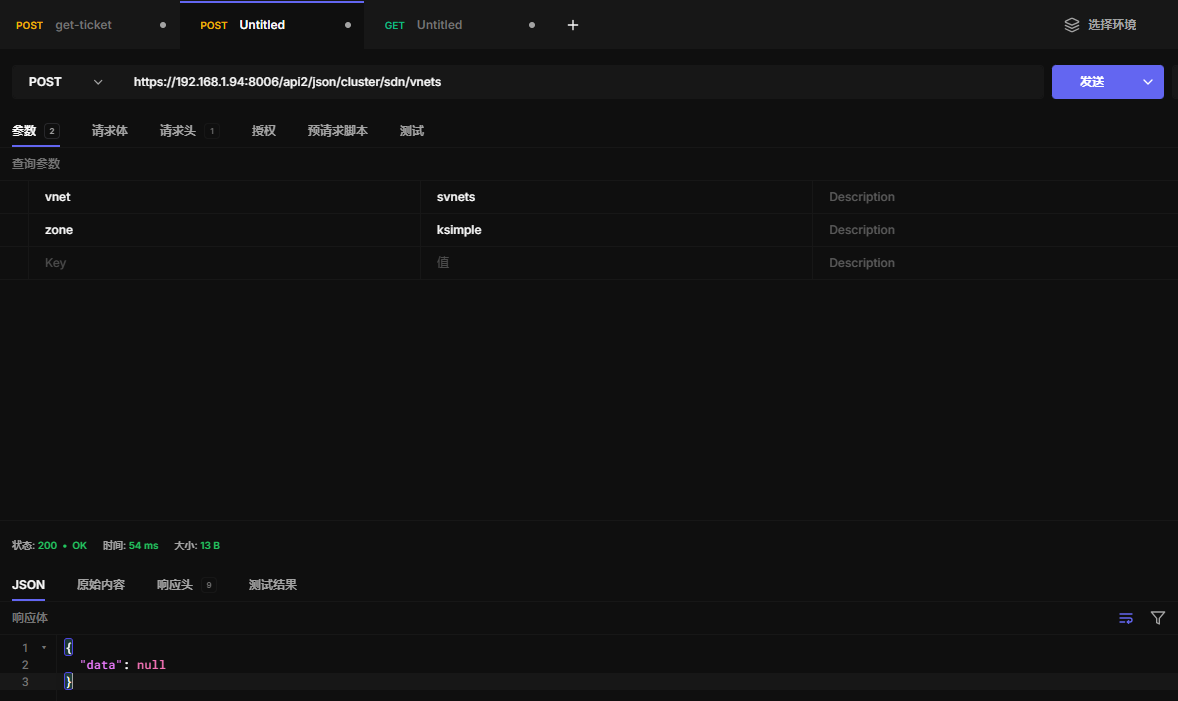
Task: Open the 响应头 response headers tab
Action: pyautogui.click(x=175, y=585)
